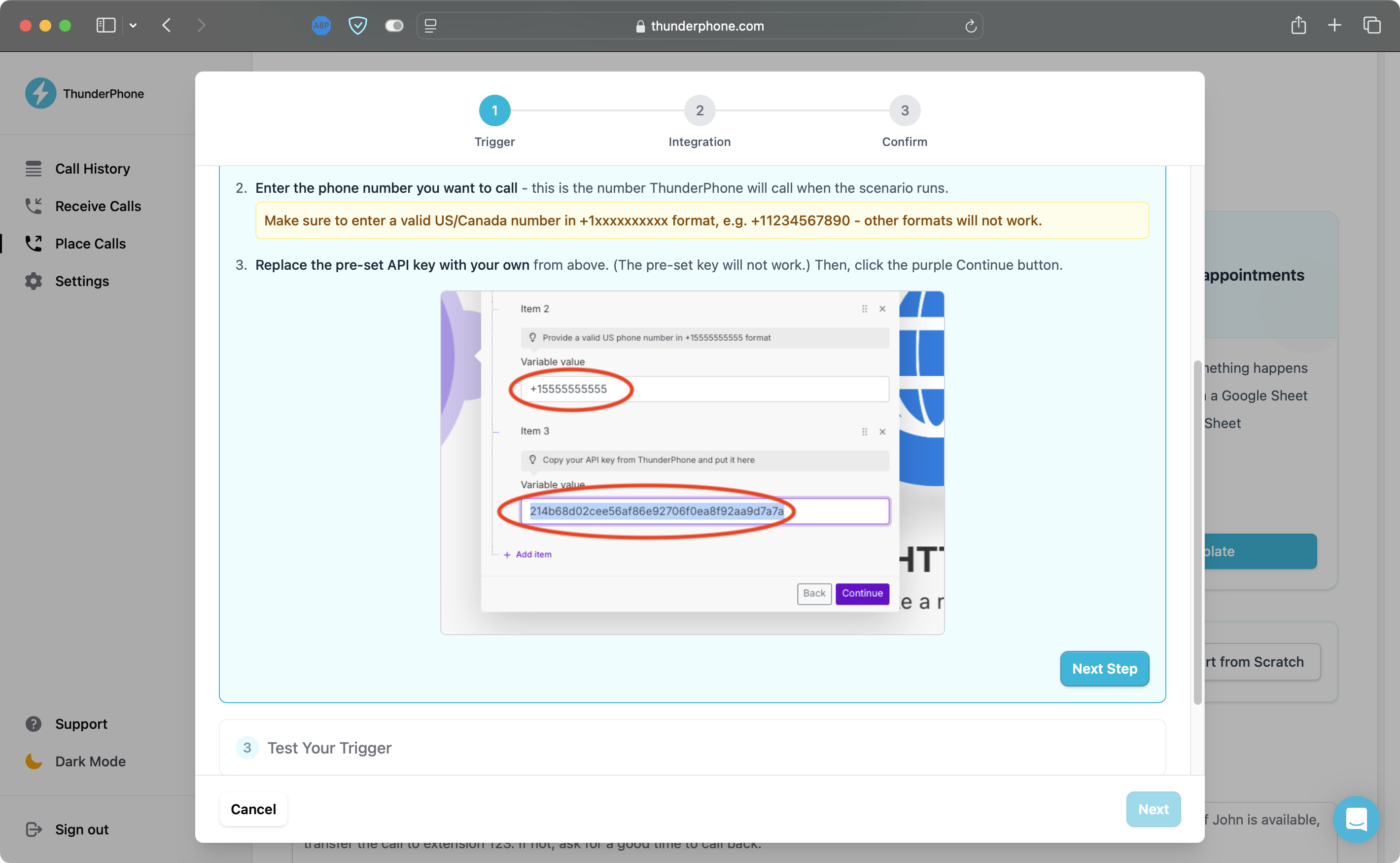Open the chat support bubble
Viewport: 1400px width, 863px height.
tap(1356, 820)
